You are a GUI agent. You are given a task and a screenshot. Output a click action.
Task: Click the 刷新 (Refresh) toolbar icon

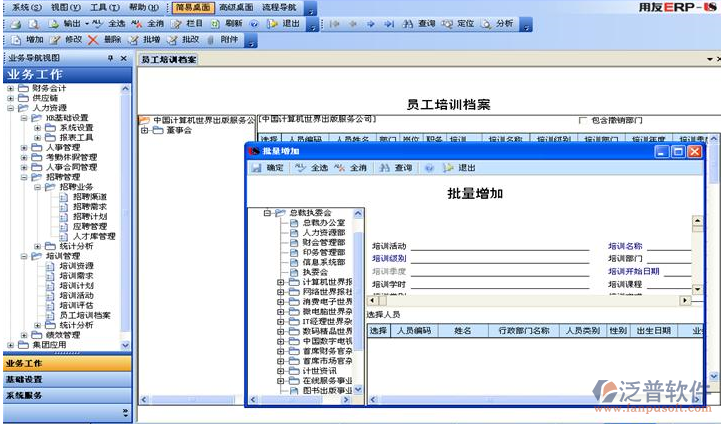coord(216,23)
